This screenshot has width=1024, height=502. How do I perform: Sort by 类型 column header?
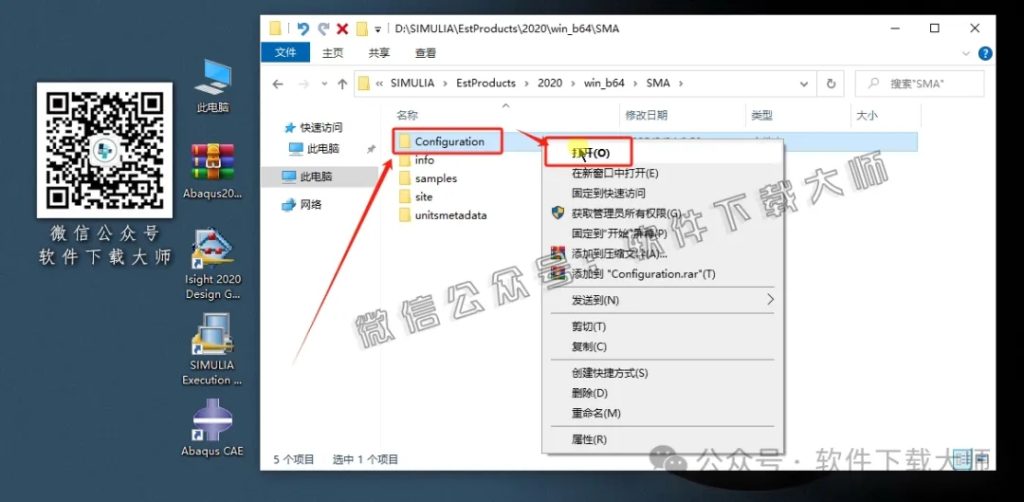point(761,116)
